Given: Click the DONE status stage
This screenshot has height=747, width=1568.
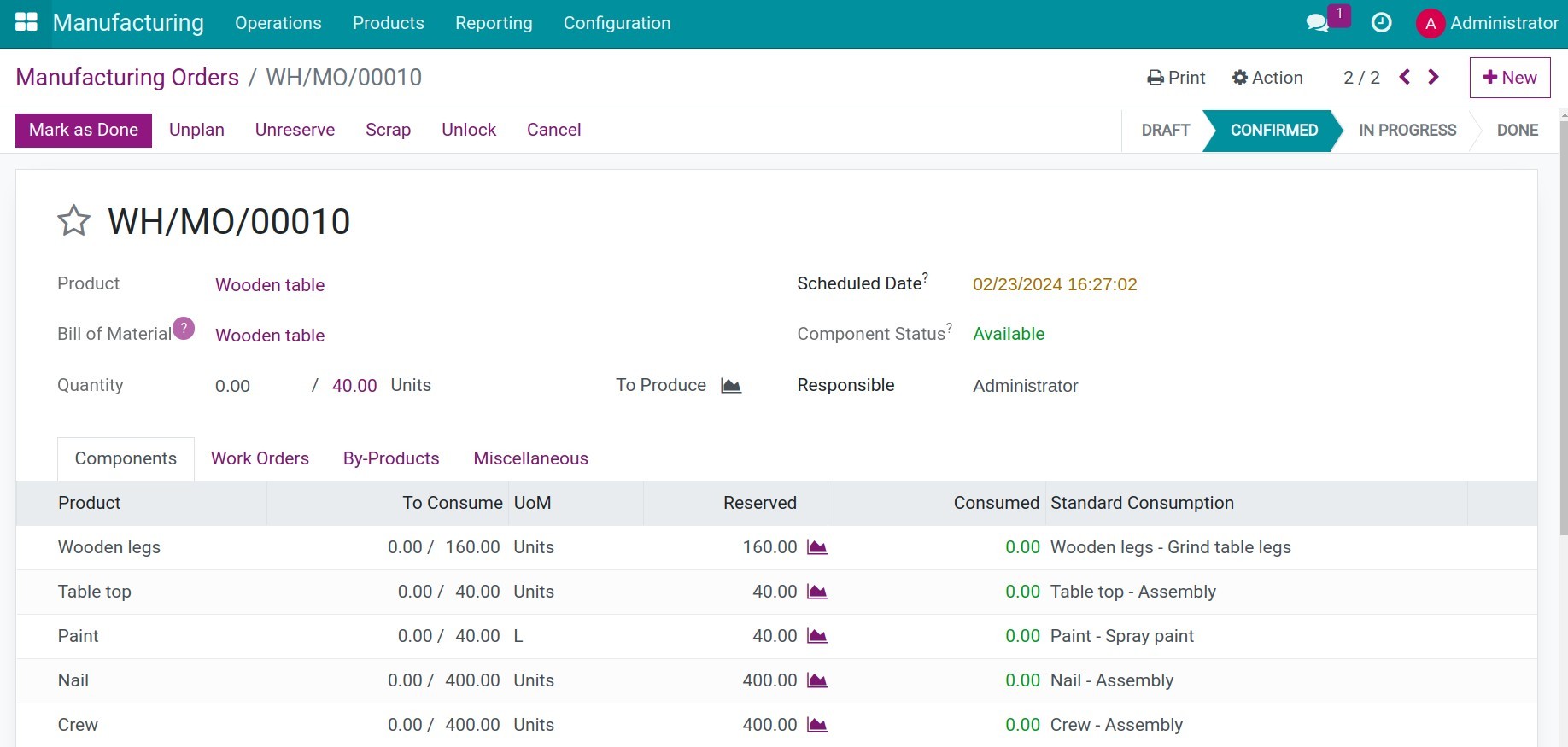Looking at the screenshot, I should point(1517,131).
